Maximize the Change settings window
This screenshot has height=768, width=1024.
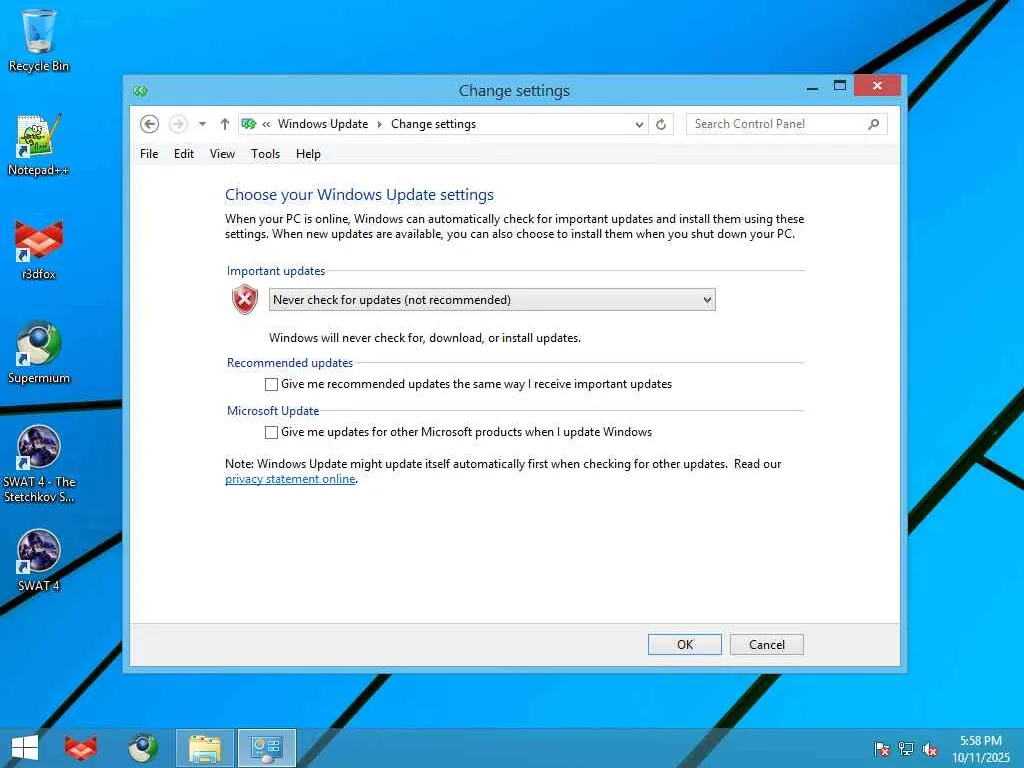[840, 86]
